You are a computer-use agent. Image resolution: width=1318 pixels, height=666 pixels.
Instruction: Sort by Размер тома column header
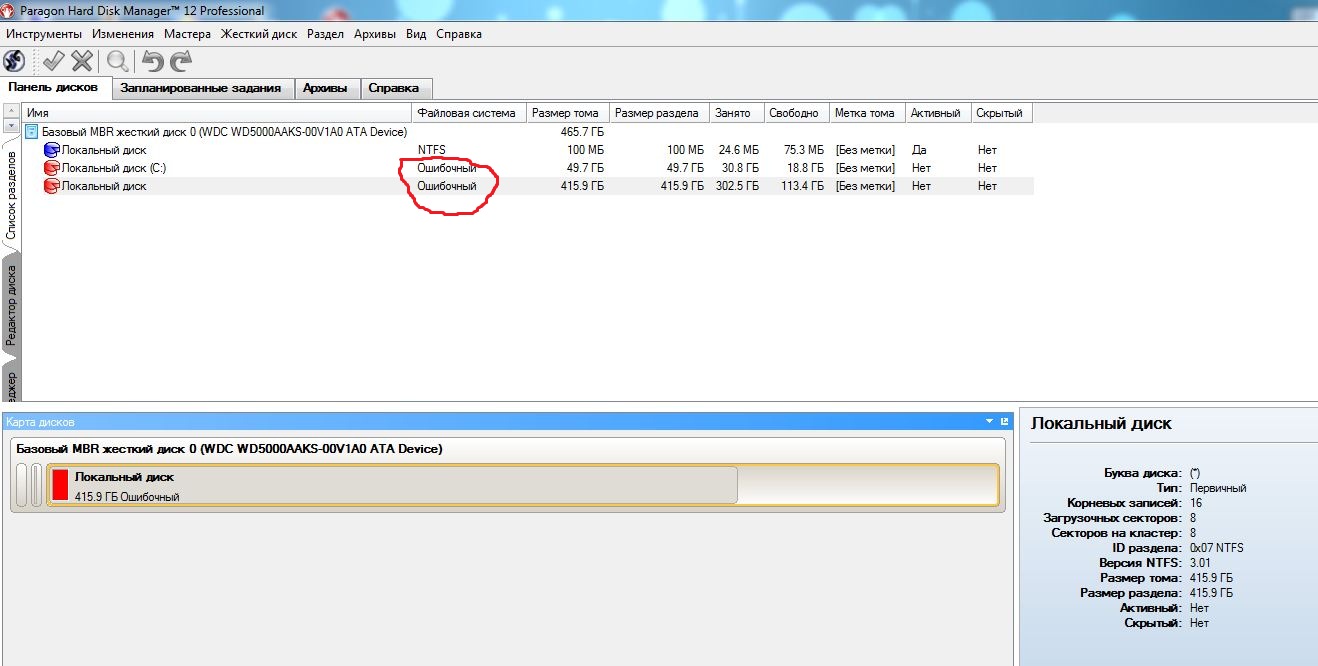(565, 113)
